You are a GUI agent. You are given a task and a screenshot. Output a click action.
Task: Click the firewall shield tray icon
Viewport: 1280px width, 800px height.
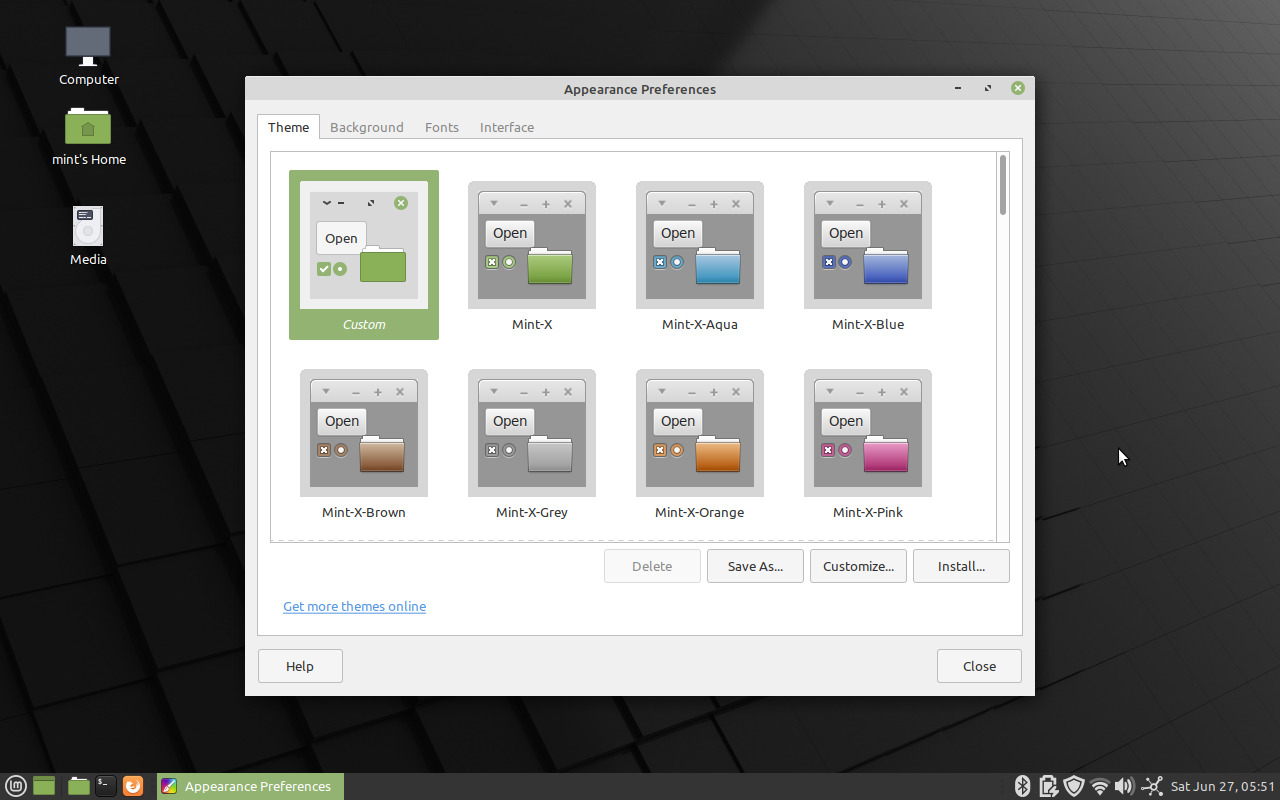pos(1074,786)
